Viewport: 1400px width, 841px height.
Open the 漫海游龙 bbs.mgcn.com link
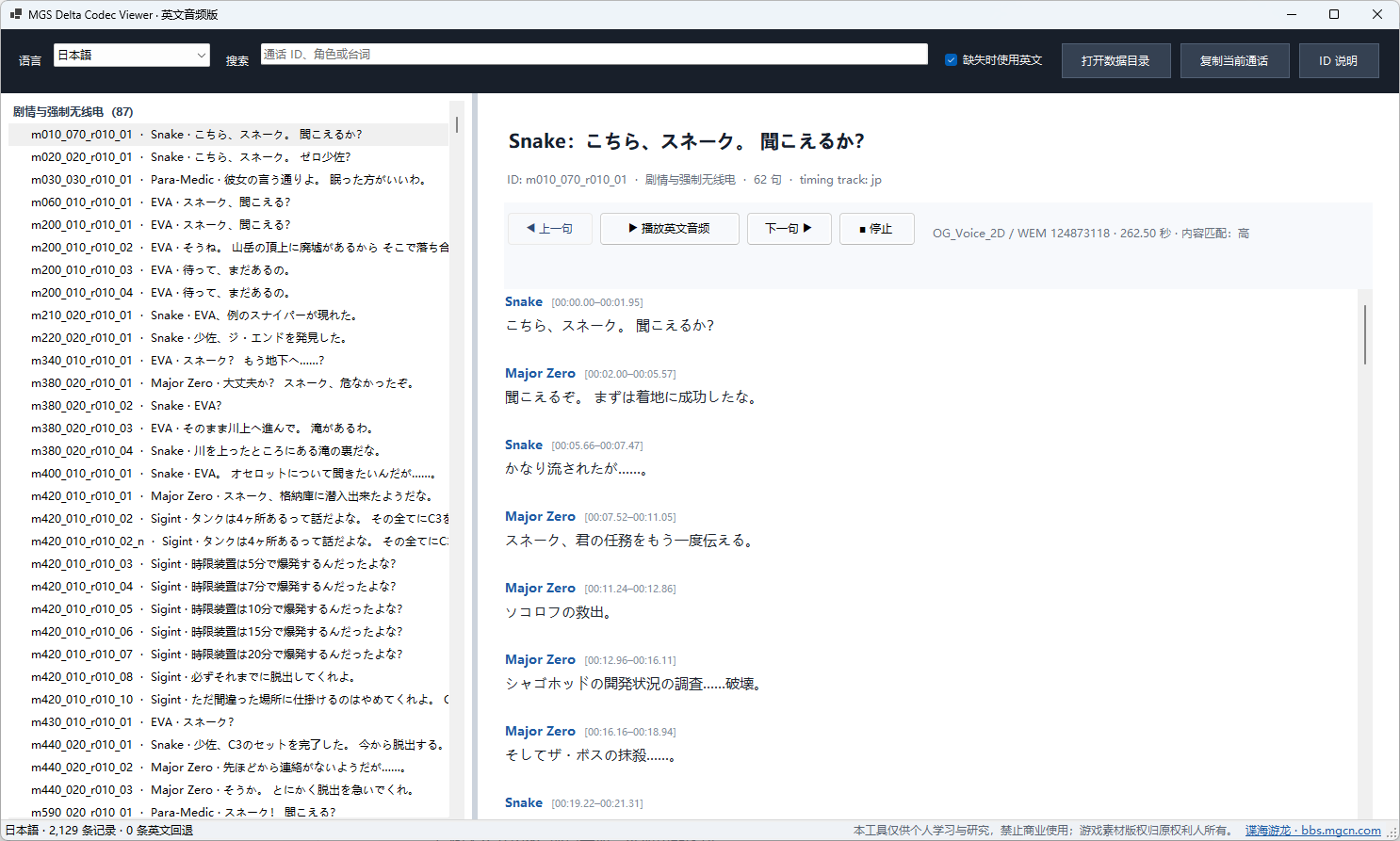pos(1313,831)
